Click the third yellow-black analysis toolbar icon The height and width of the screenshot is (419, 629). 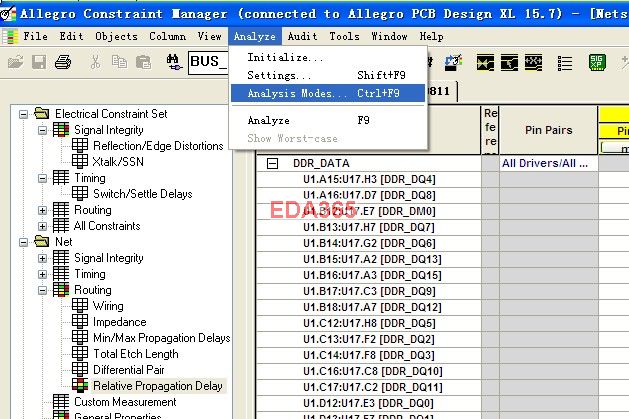(x=533, y=63)
